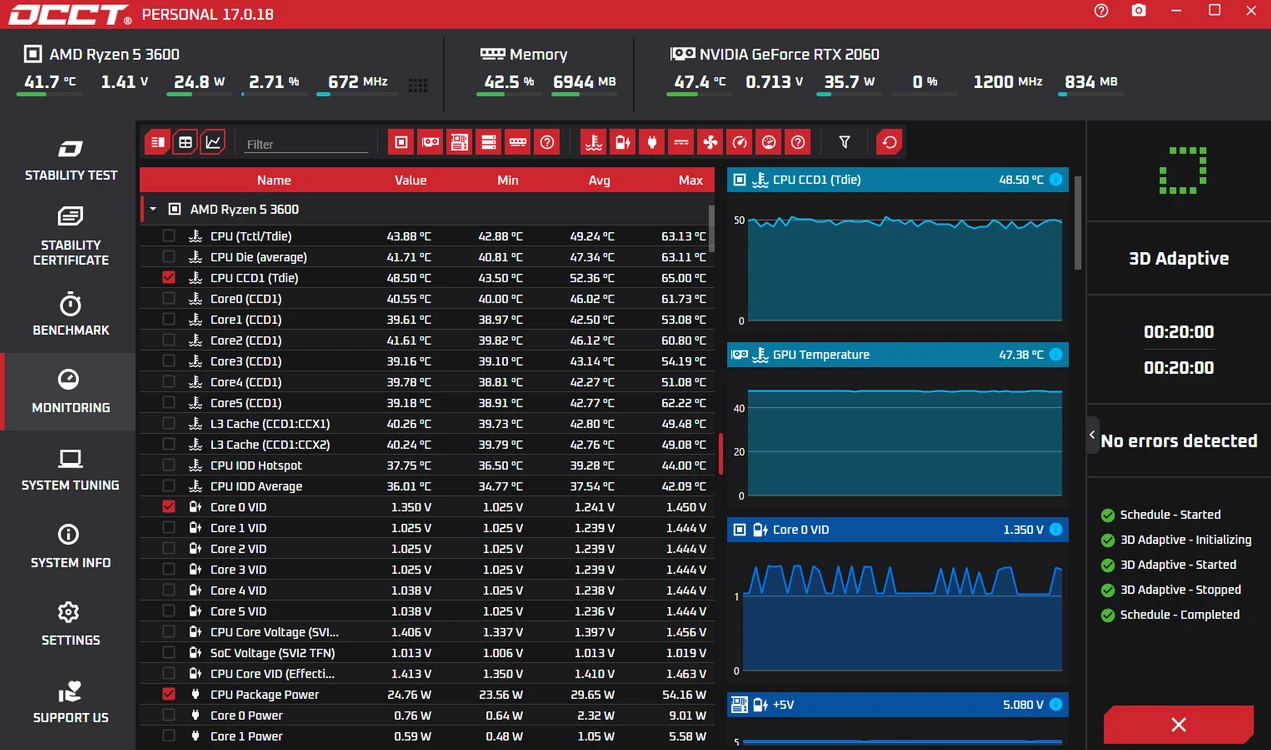
Task: Toggle the GPU hardware filter icon
Action: click(x=430, y=142)
